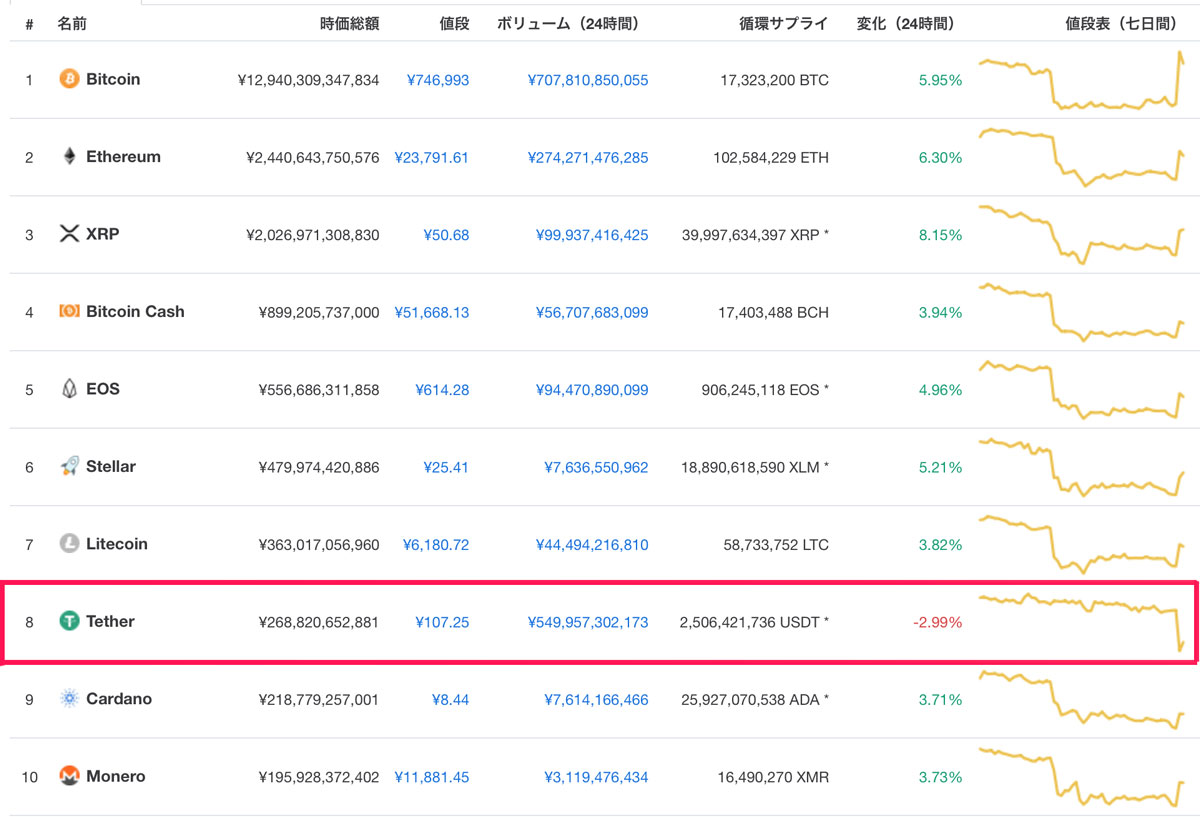Click the Tether logo icon
1200x817 pixels.
tap(69, 621)
